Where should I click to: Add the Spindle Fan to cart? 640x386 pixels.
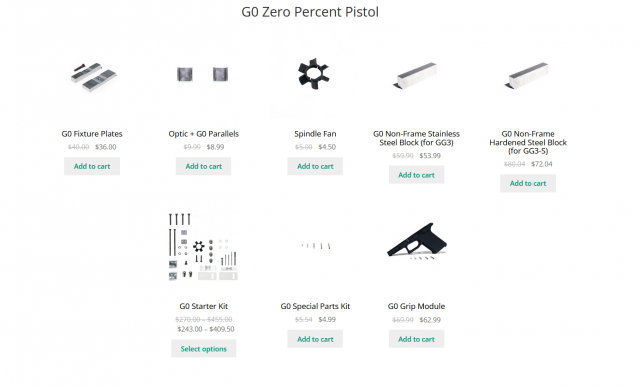(315, 166)
